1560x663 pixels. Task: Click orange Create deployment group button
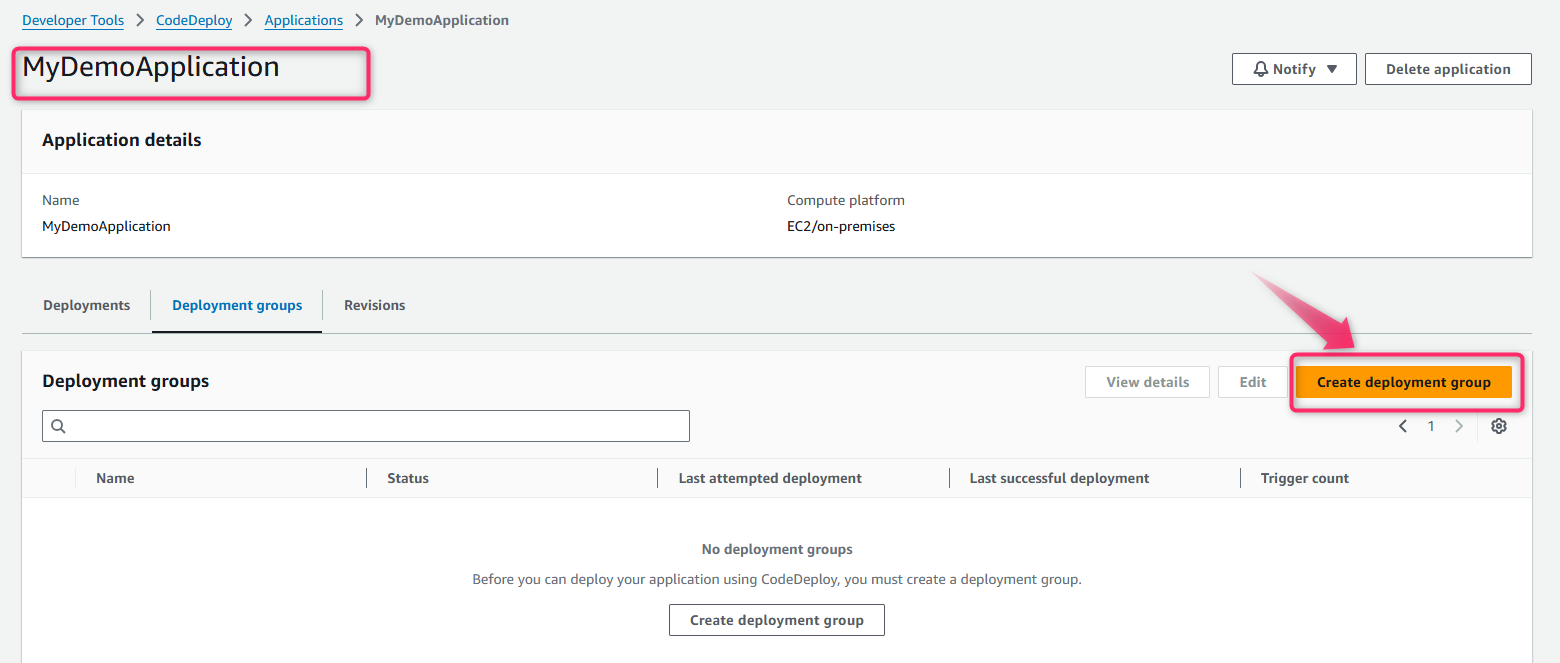point(1404,382)
